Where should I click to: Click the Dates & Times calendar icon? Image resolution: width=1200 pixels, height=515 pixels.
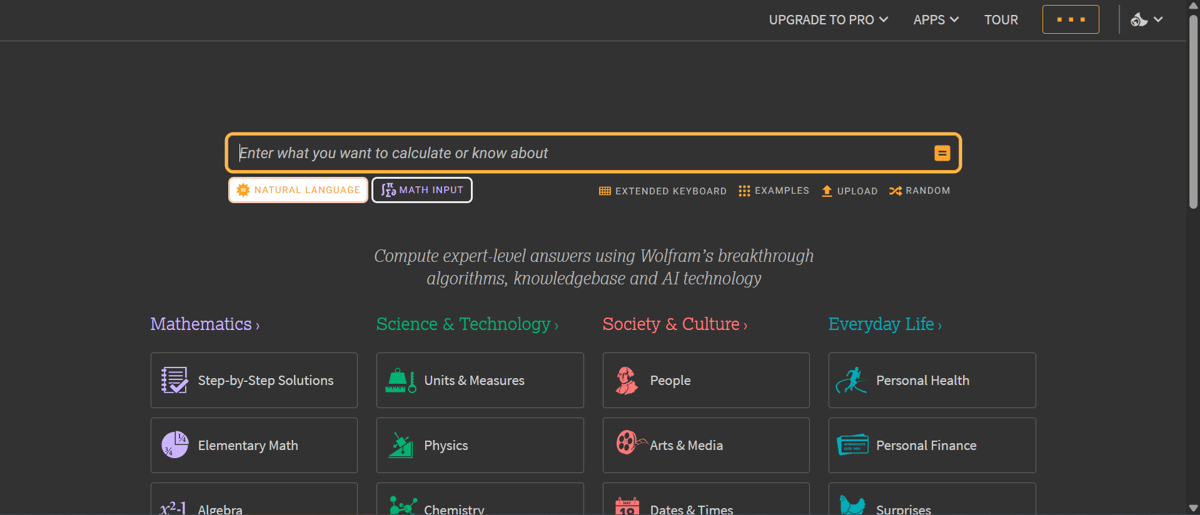[x=627, y=506]
